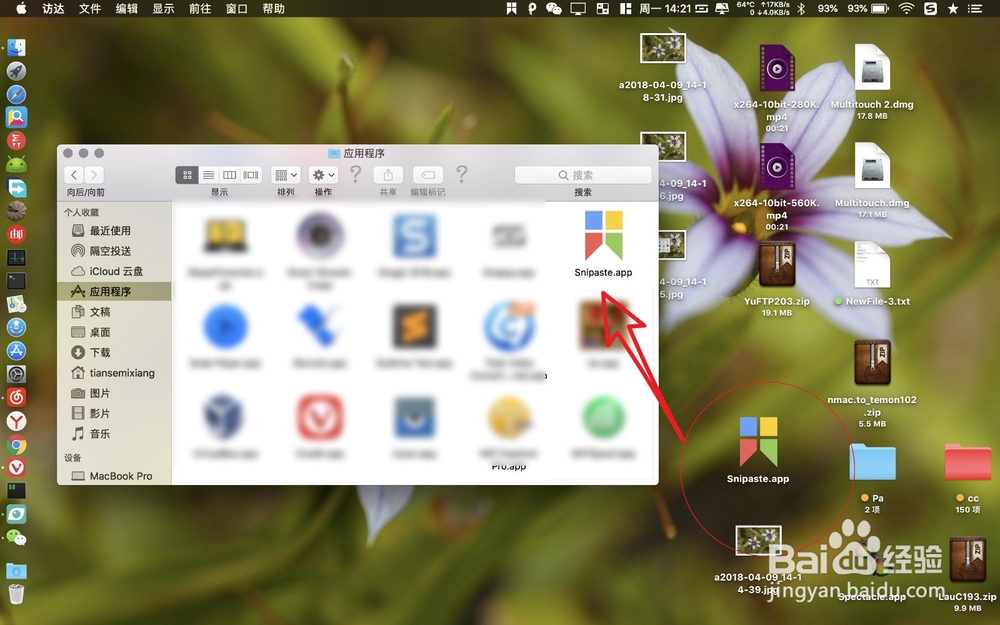Screen dimensions: 1000x625
Task: Open the 帮助 menu
Action: coord(274,8)
